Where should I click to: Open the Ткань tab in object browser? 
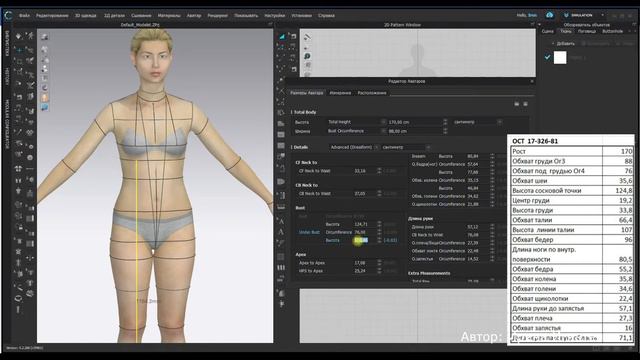(x=566, y=31)
